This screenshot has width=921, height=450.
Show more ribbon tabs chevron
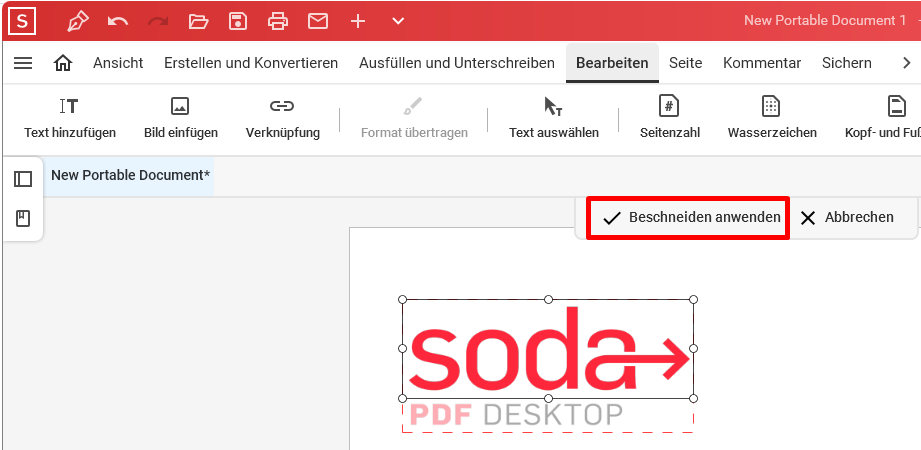pos(906,63)
